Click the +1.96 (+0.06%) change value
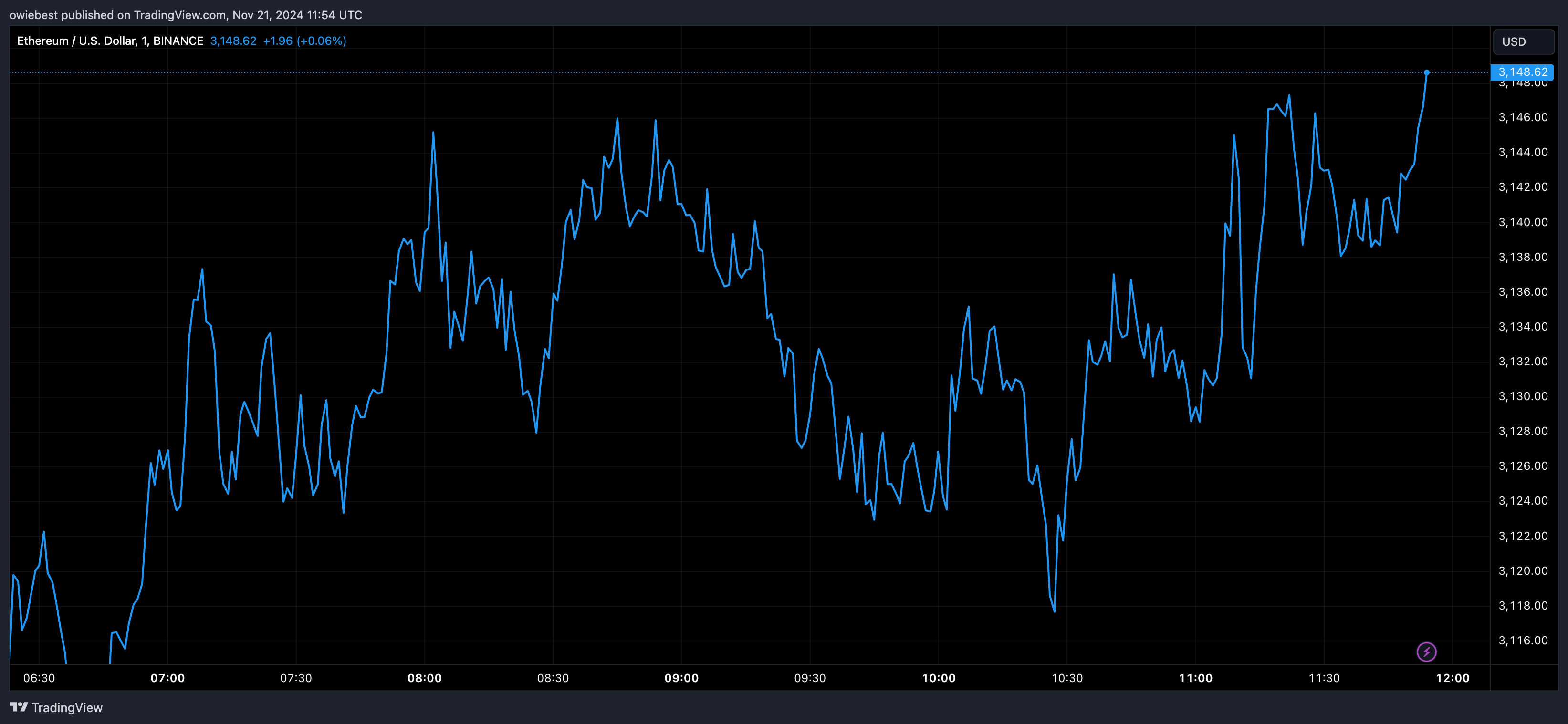 [304, 41]
